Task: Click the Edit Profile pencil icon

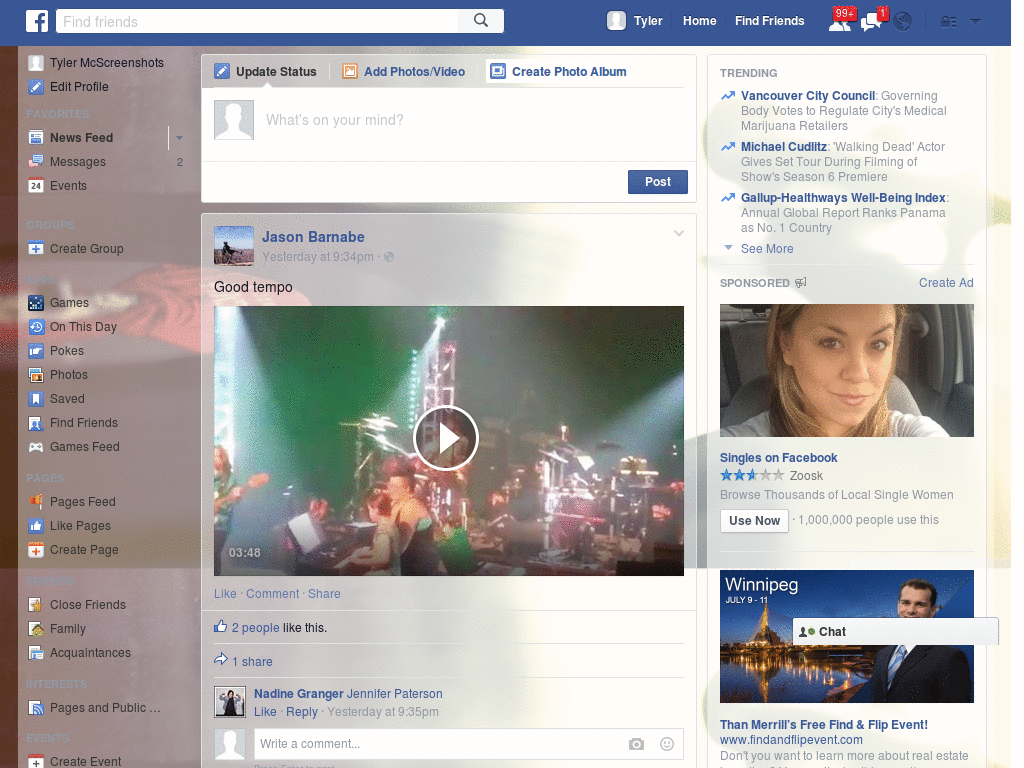Action: click(x=36, y=87)
